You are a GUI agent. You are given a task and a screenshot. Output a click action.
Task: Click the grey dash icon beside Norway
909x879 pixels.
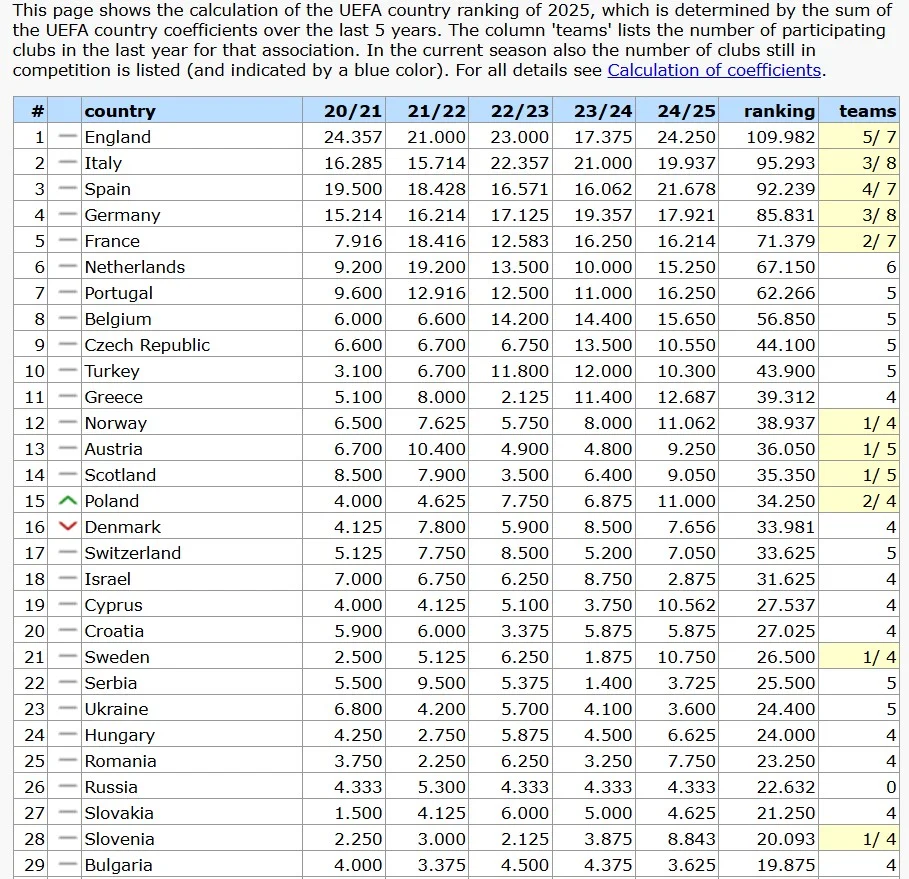tap(67, 423)
